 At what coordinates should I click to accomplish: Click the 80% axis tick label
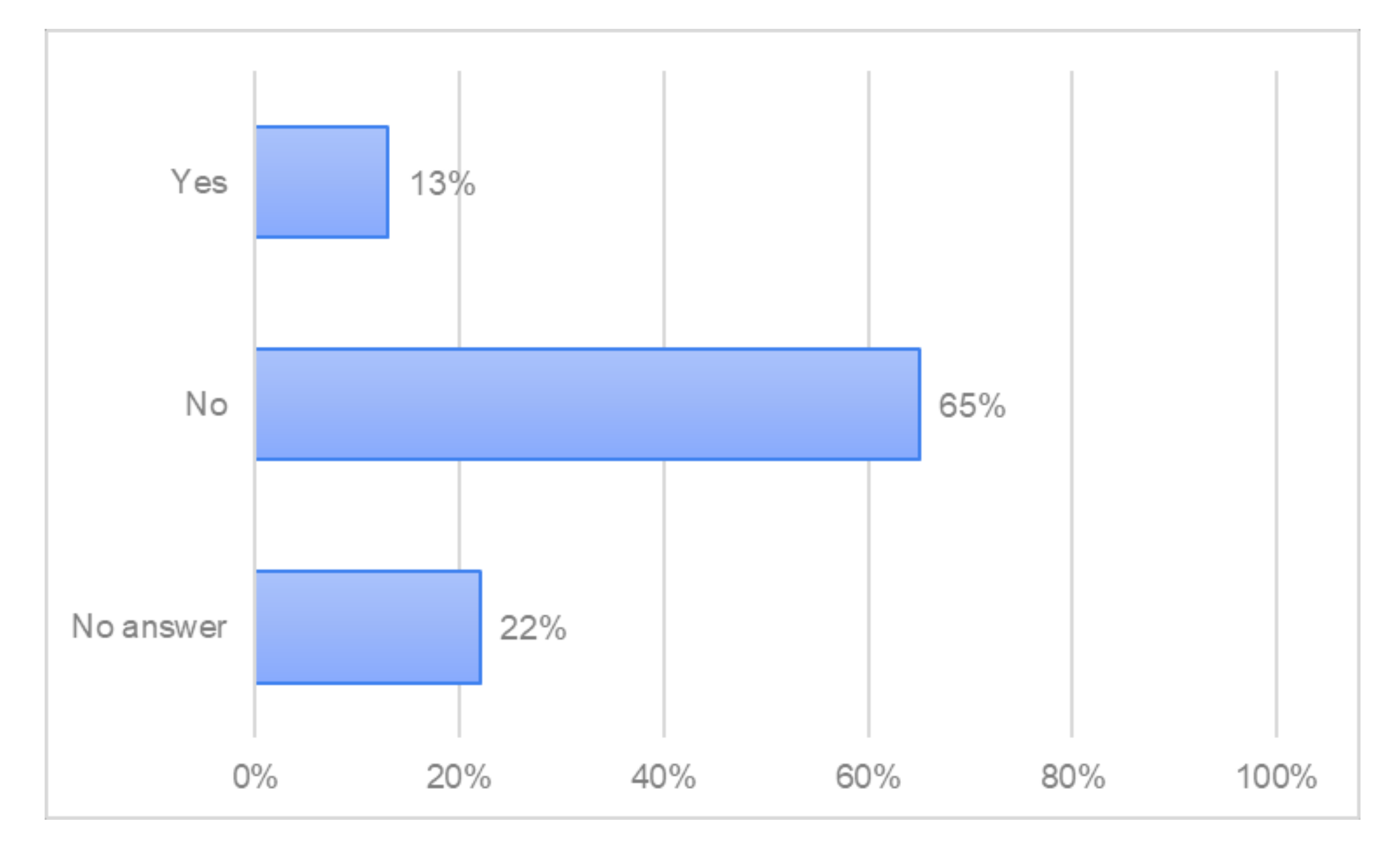pos(1072,777)
